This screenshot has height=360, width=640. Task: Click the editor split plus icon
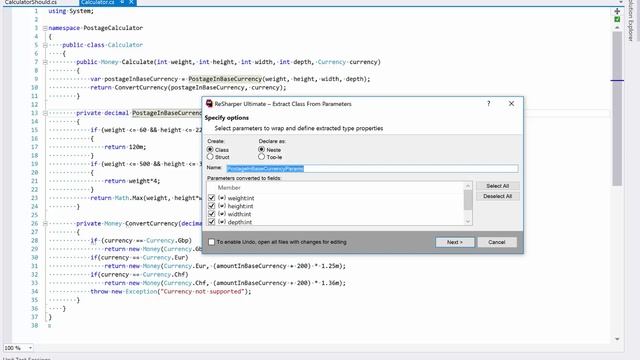pyautogui.click(x=617, y=11)
